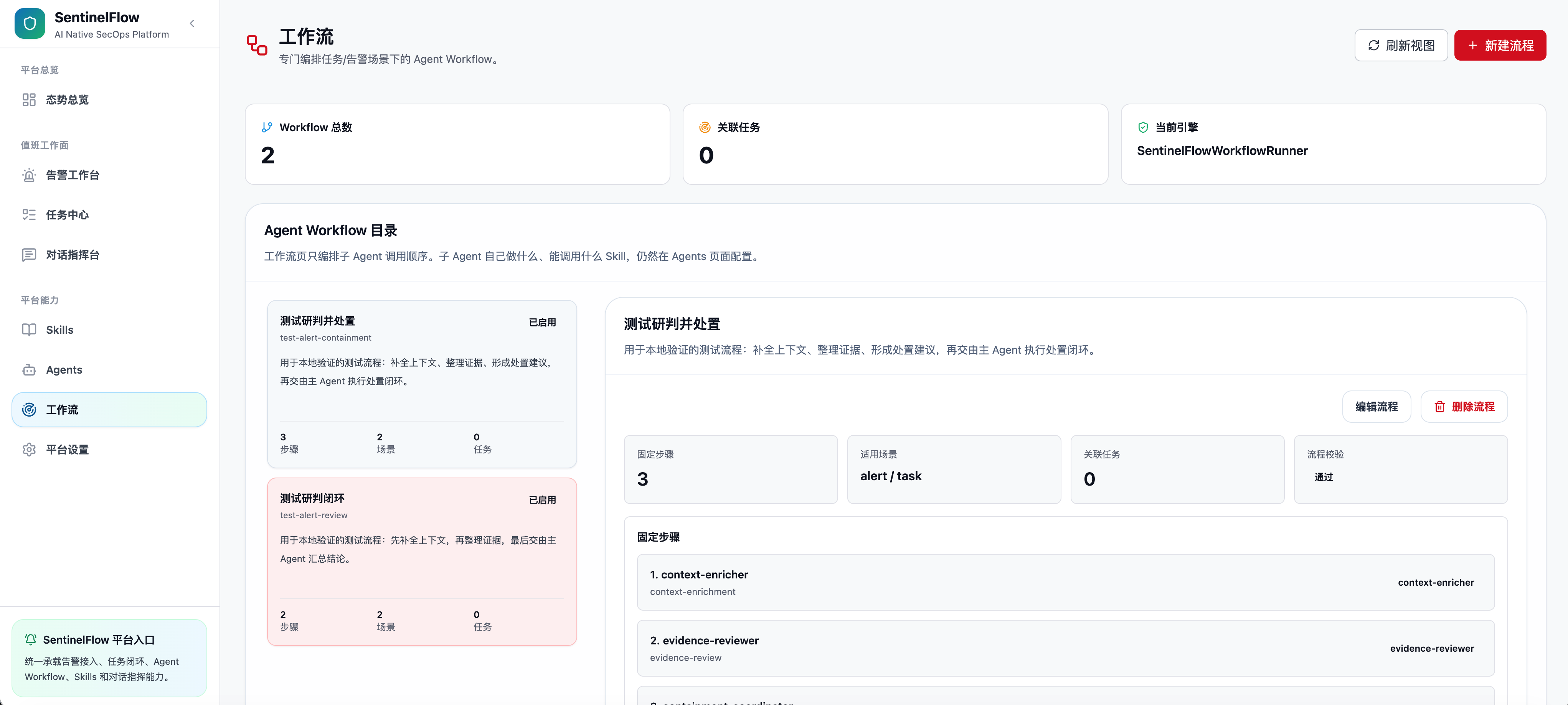Click the SentinelFlow shield logo

pos(30,24)
